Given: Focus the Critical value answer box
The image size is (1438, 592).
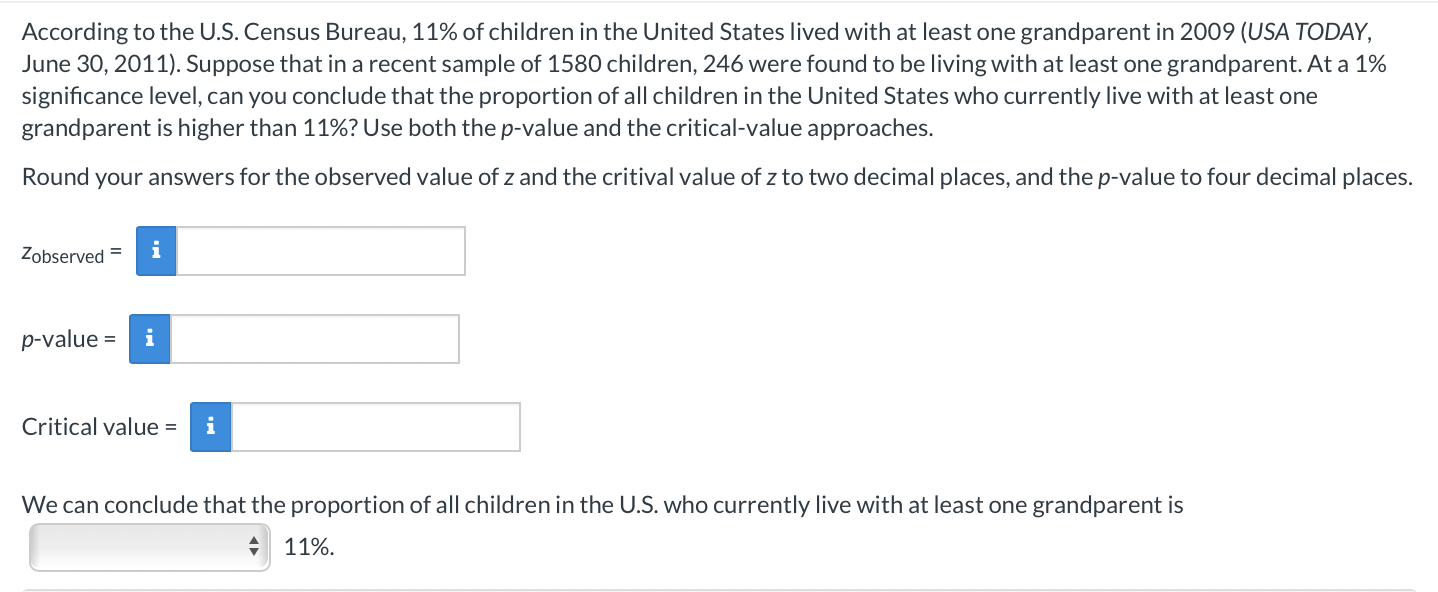Looking at the screenshot, I should tap(377, 426).
